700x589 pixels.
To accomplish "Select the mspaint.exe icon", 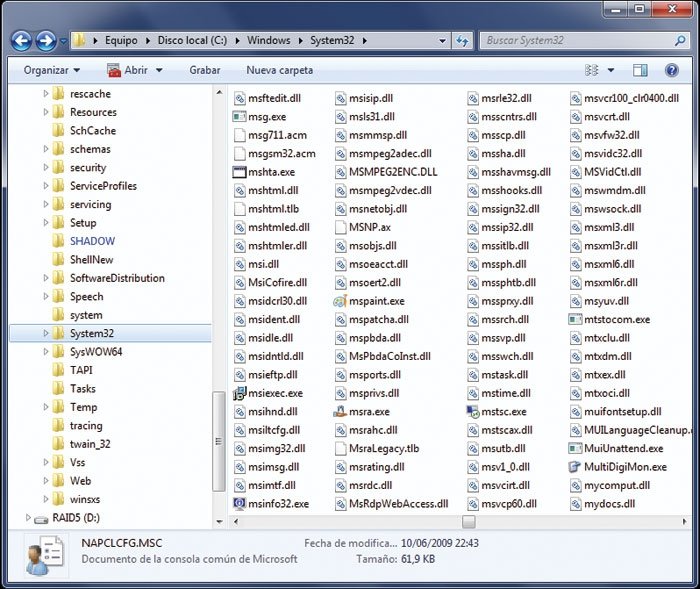I will click(x=340, y=301).
